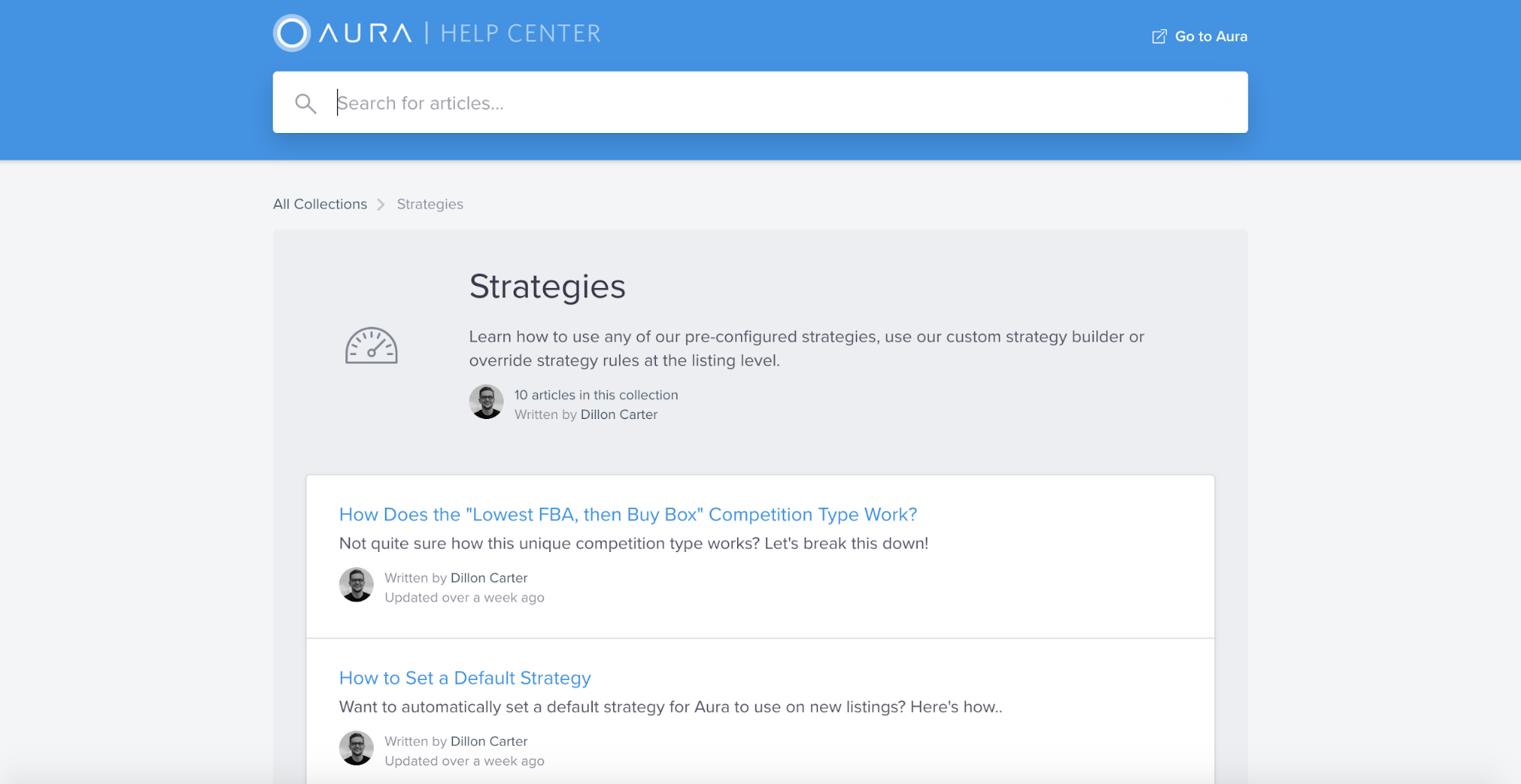Select the Strategies breadcrumb item
1521x784 pixels.
tap(430, 204)
